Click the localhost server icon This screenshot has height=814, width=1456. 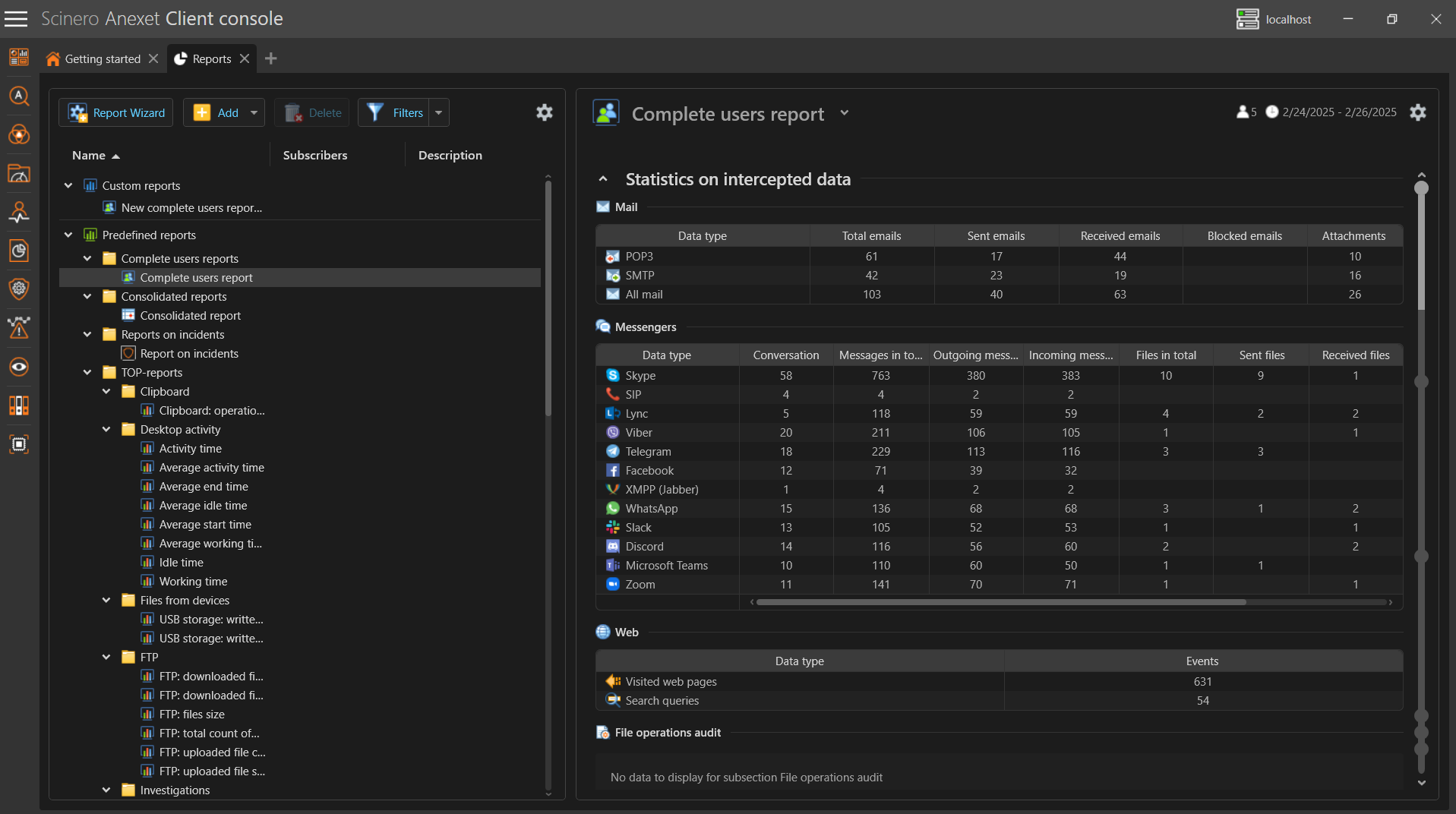(1247, 19)
